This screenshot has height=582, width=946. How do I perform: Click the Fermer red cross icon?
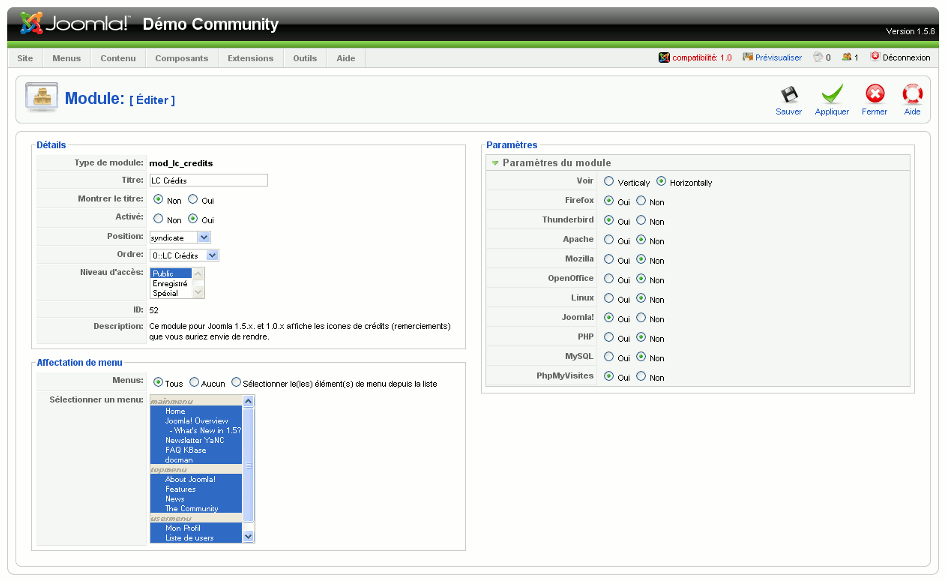[x=875, y=93]
